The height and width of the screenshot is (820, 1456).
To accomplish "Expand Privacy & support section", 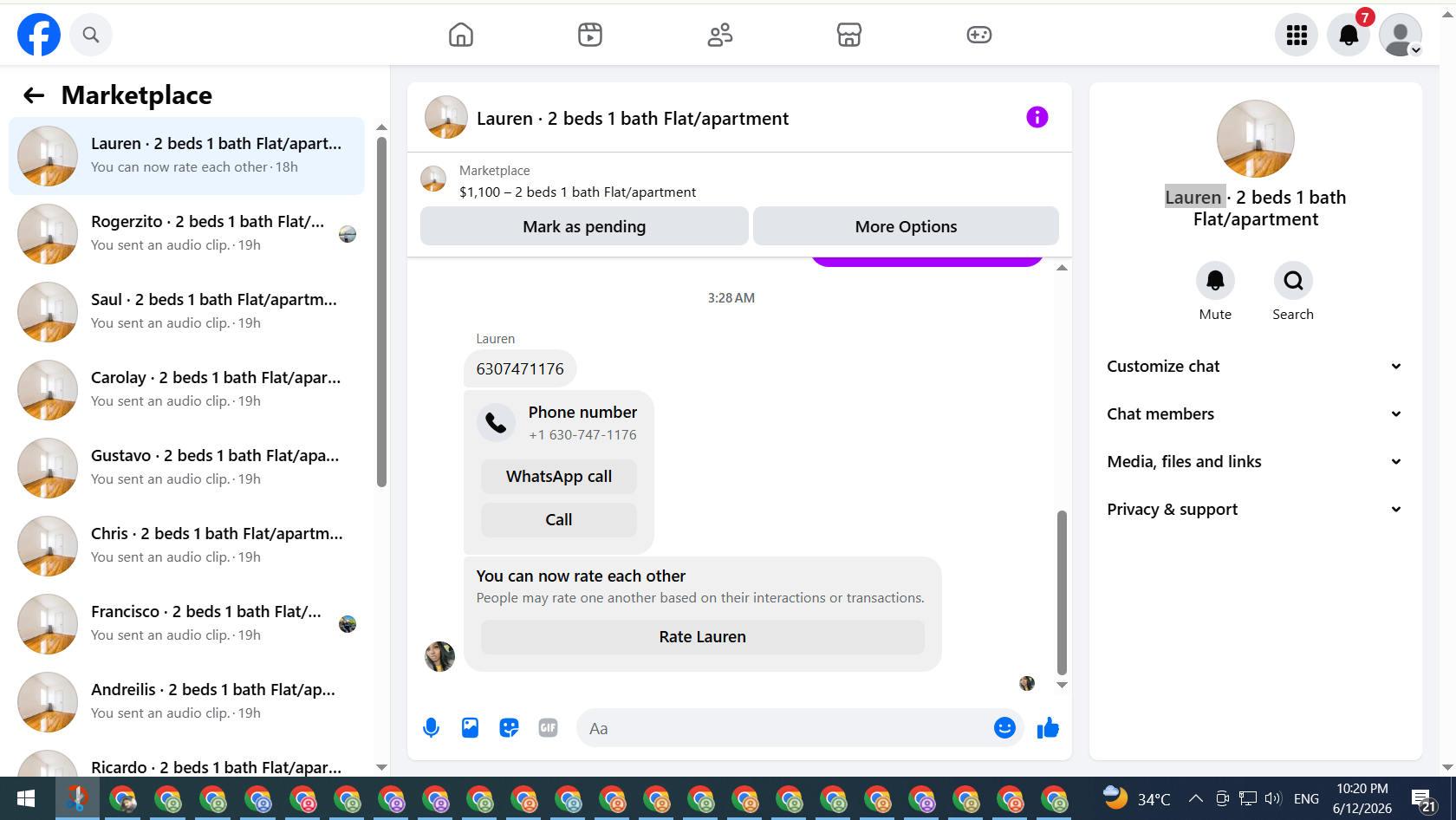I will pos(1255,509).
